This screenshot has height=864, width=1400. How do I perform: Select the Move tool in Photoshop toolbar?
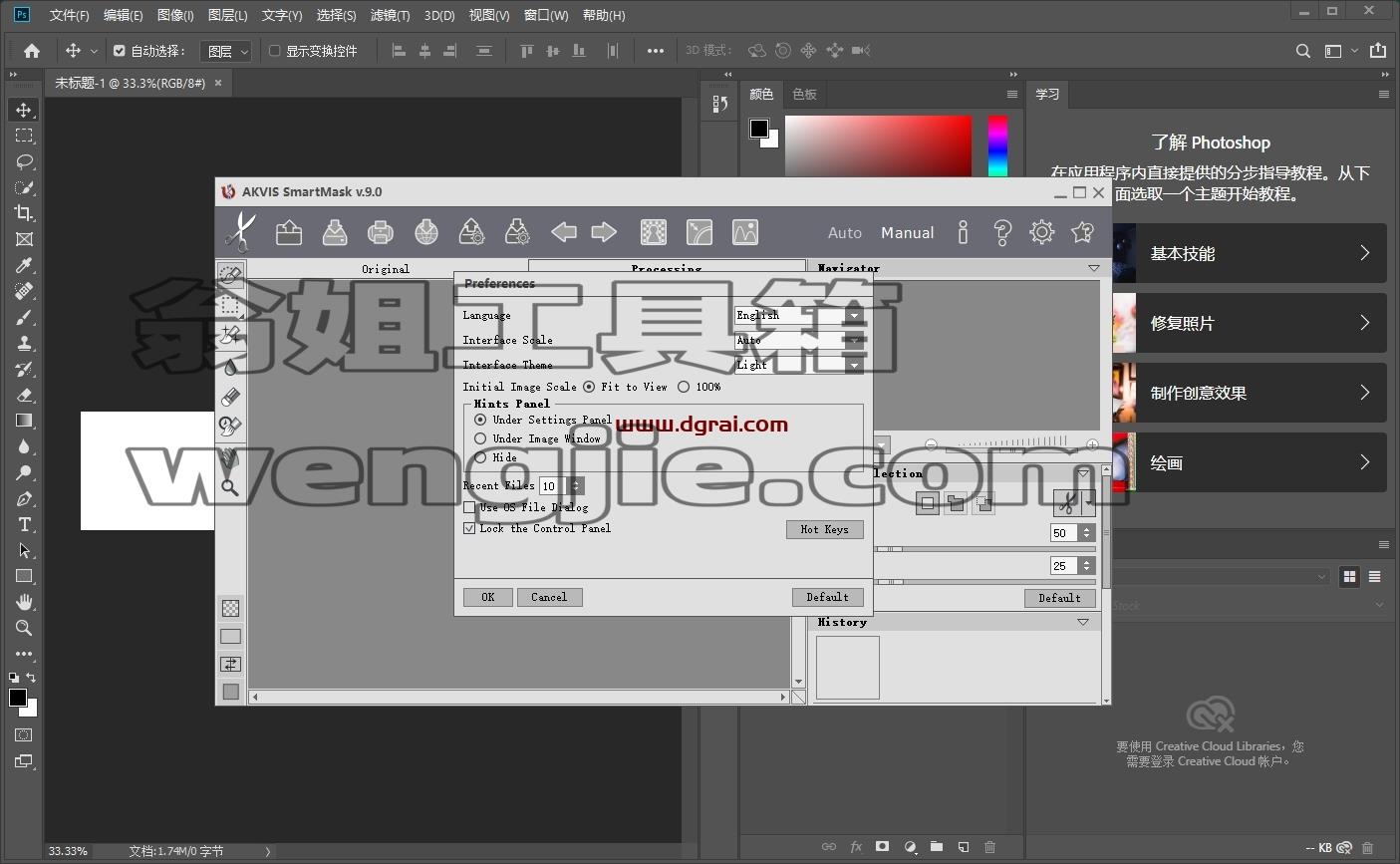click(24, 110)
